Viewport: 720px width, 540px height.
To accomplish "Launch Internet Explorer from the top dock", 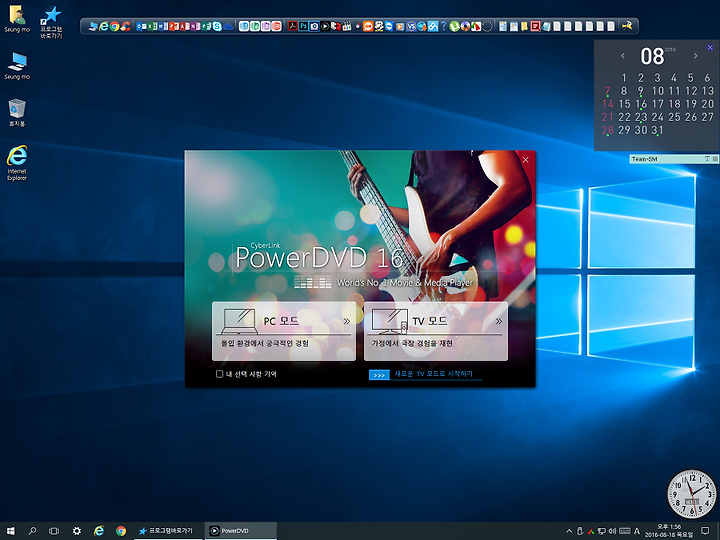I will (x=104, y=26).
